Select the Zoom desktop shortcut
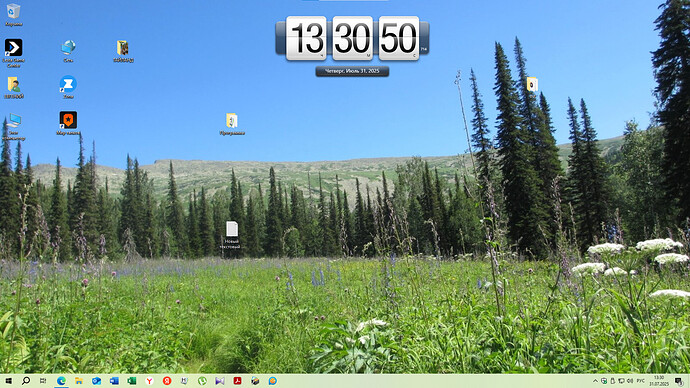This screenshot has height=388, width=690. pos(68,87)
